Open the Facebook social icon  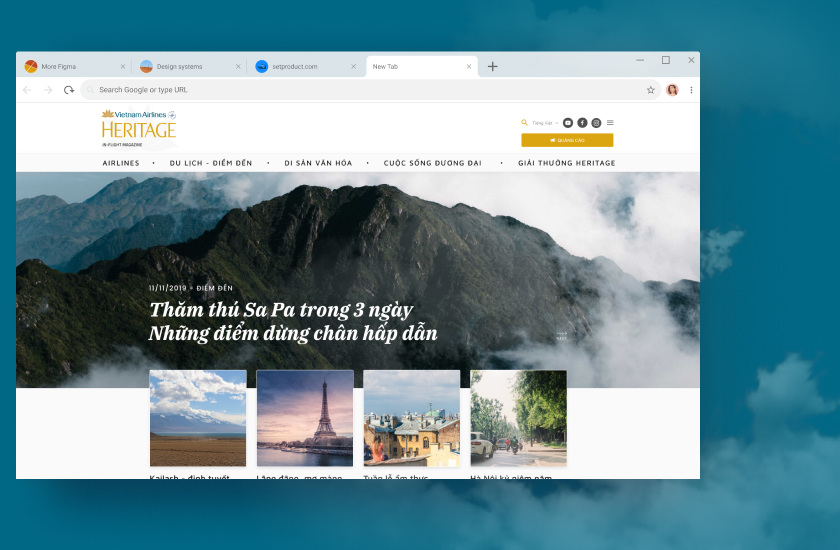582,123
